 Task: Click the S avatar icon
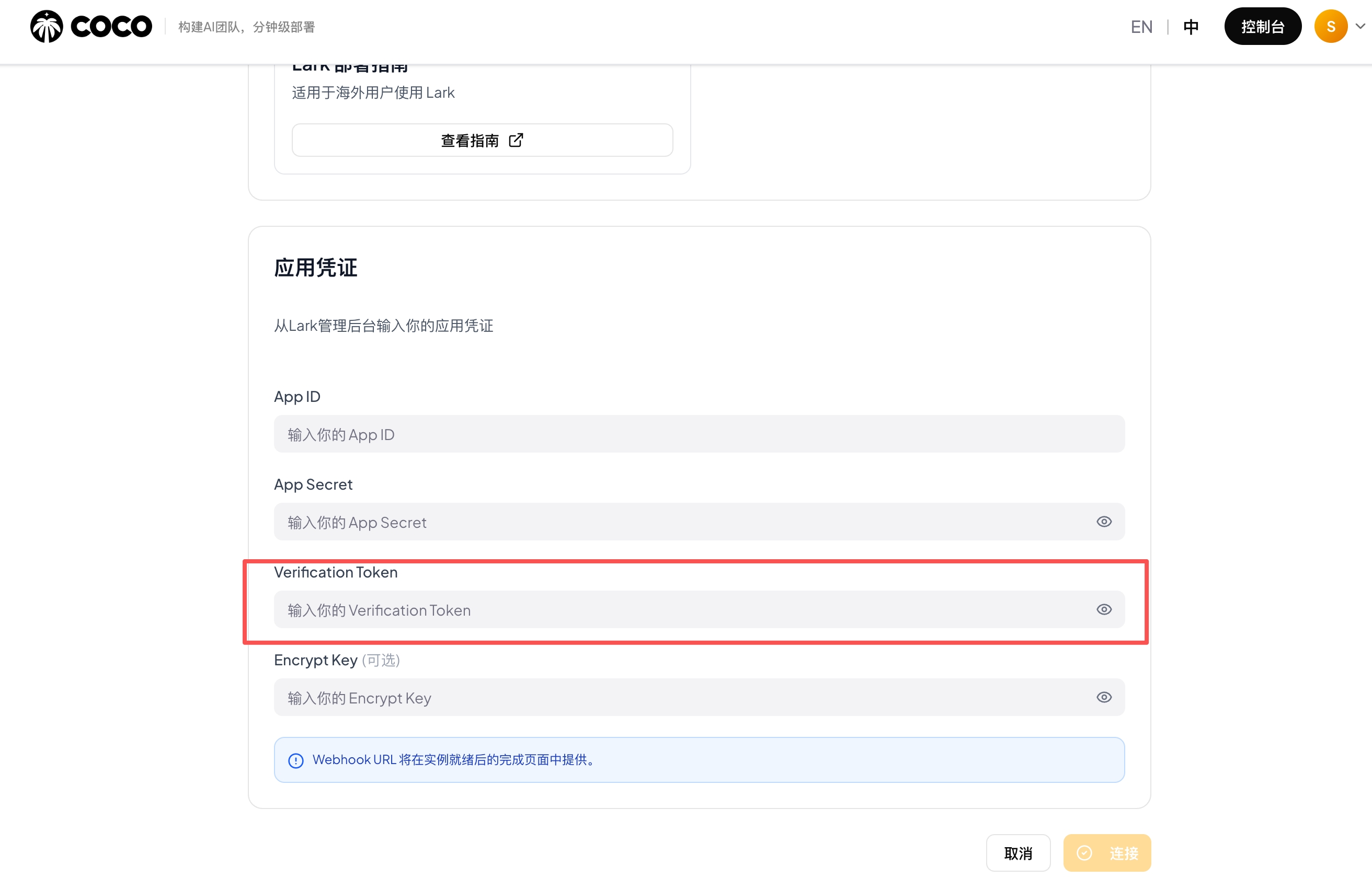(x=1330, y=26)
